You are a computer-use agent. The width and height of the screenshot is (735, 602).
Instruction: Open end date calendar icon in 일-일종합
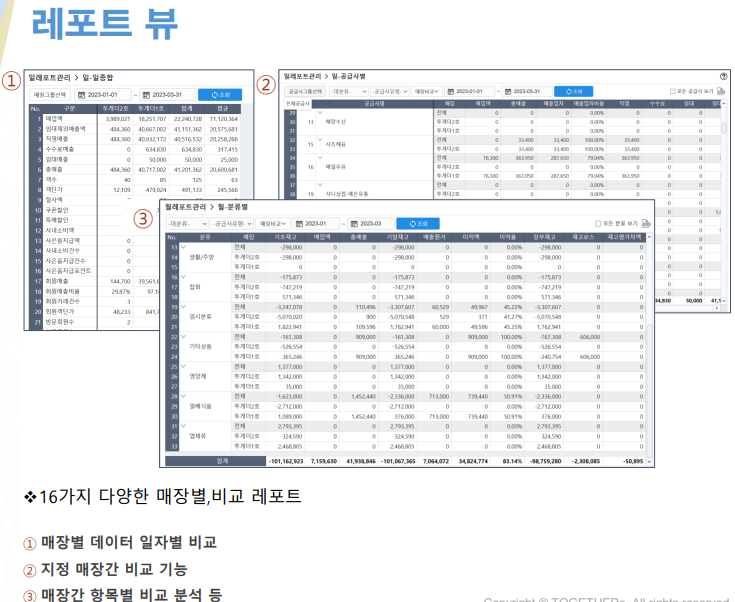click(x=146, y=95)
